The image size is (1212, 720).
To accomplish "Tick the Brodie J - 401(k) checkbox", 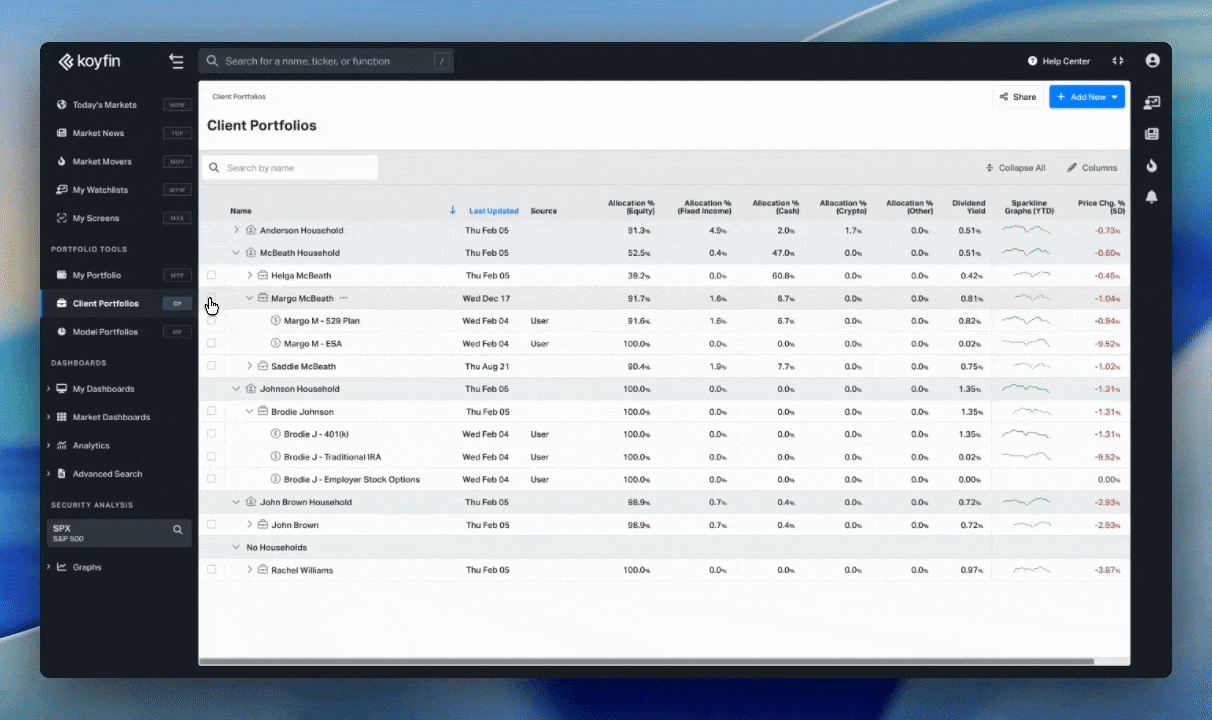I will pyautogui.click(x=211, y=434).
